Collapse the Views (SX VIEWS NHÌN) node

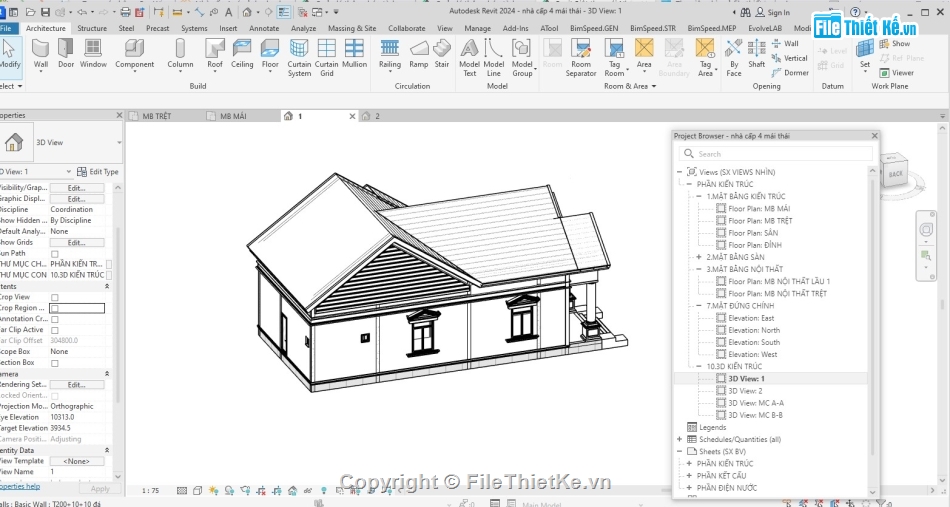pos(679,172)
